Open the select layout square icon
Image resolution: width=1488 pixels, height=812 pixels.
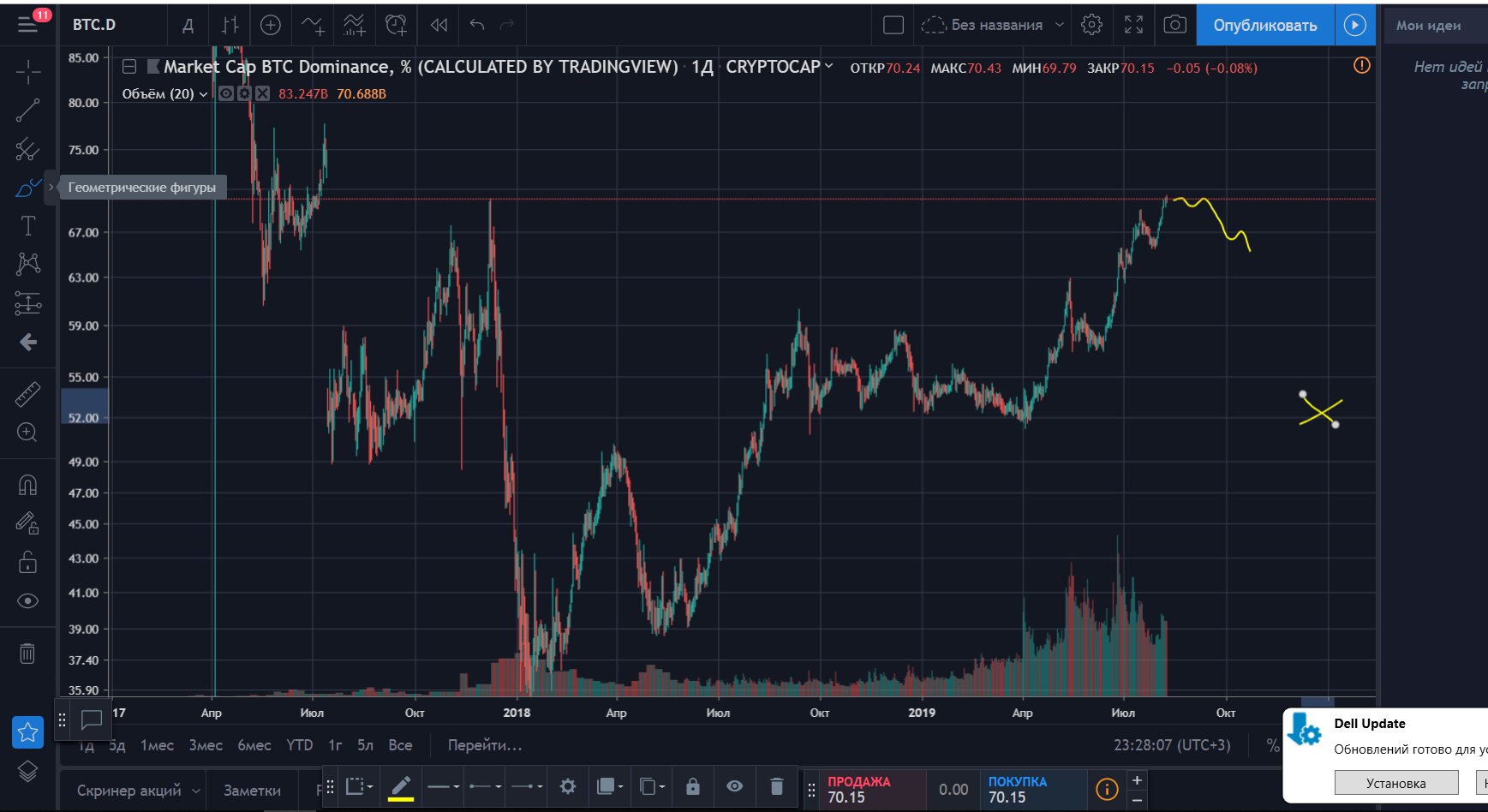pyautogui.click(x=893, y=26)
